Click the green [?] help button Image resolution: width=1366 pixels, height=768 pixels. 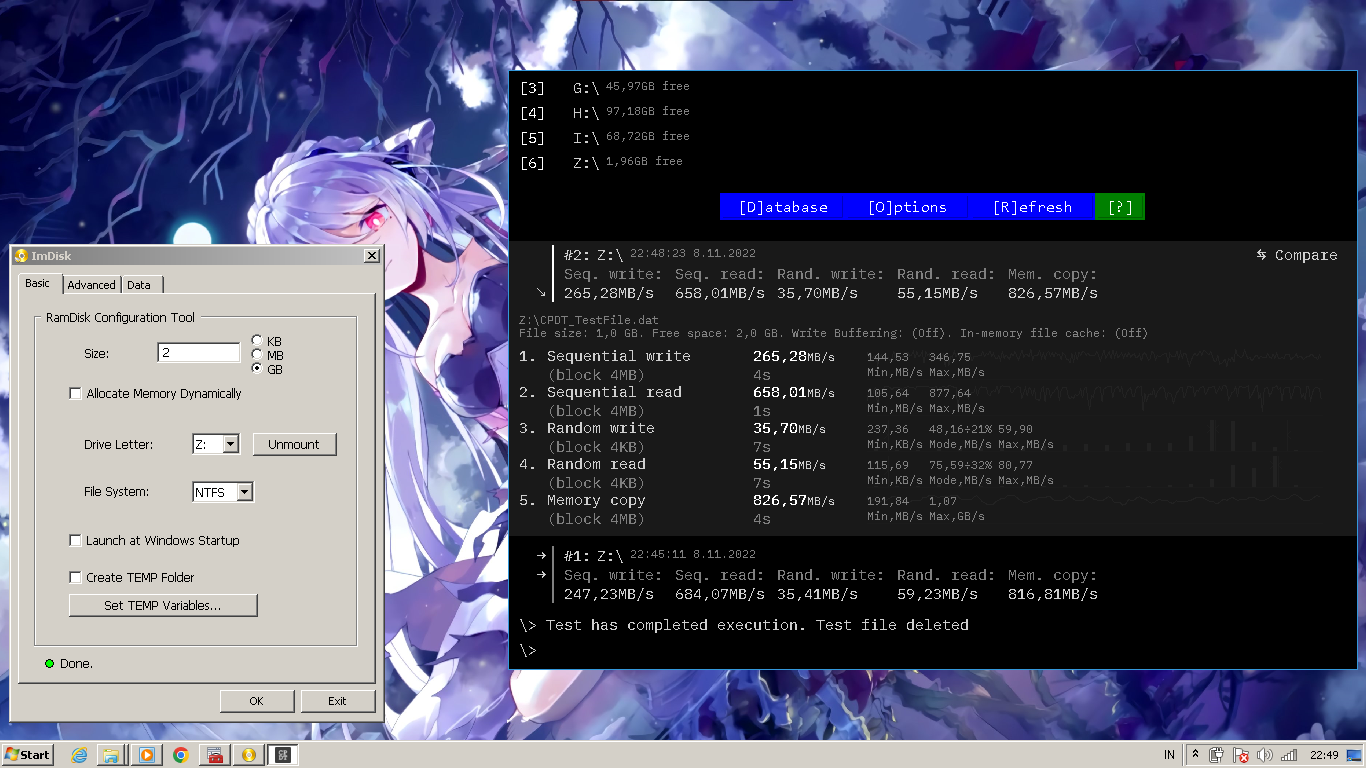click(x=1120, y=207)
